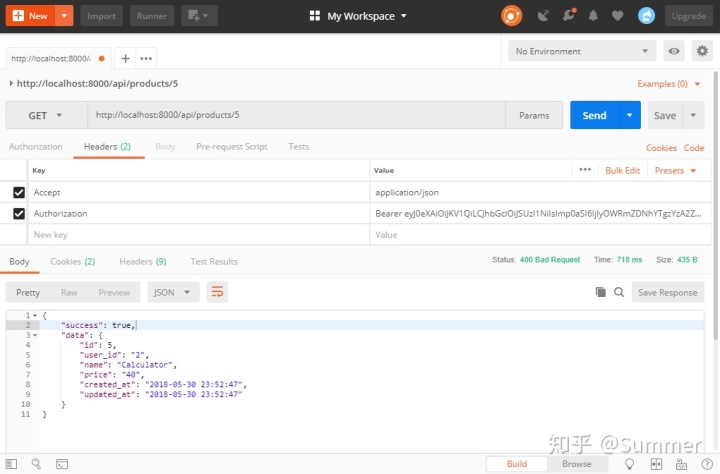The width and height of the screenshot is (720, 474).
Task: Click the orange sync status icon
Action: pyautogui.click(x=511, y=16)
